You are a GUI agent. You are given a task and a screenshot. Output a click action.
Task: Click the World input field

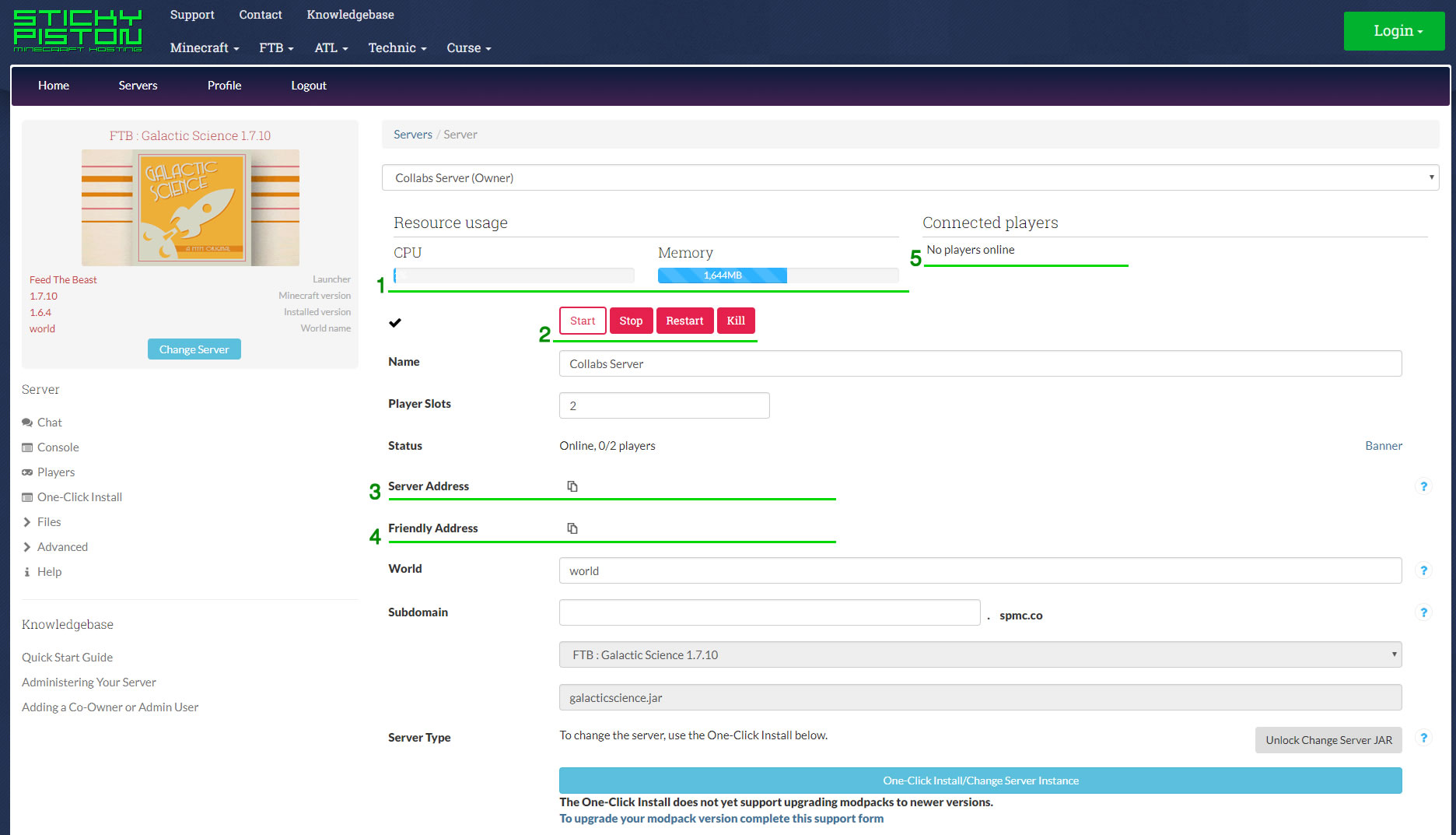980,570
